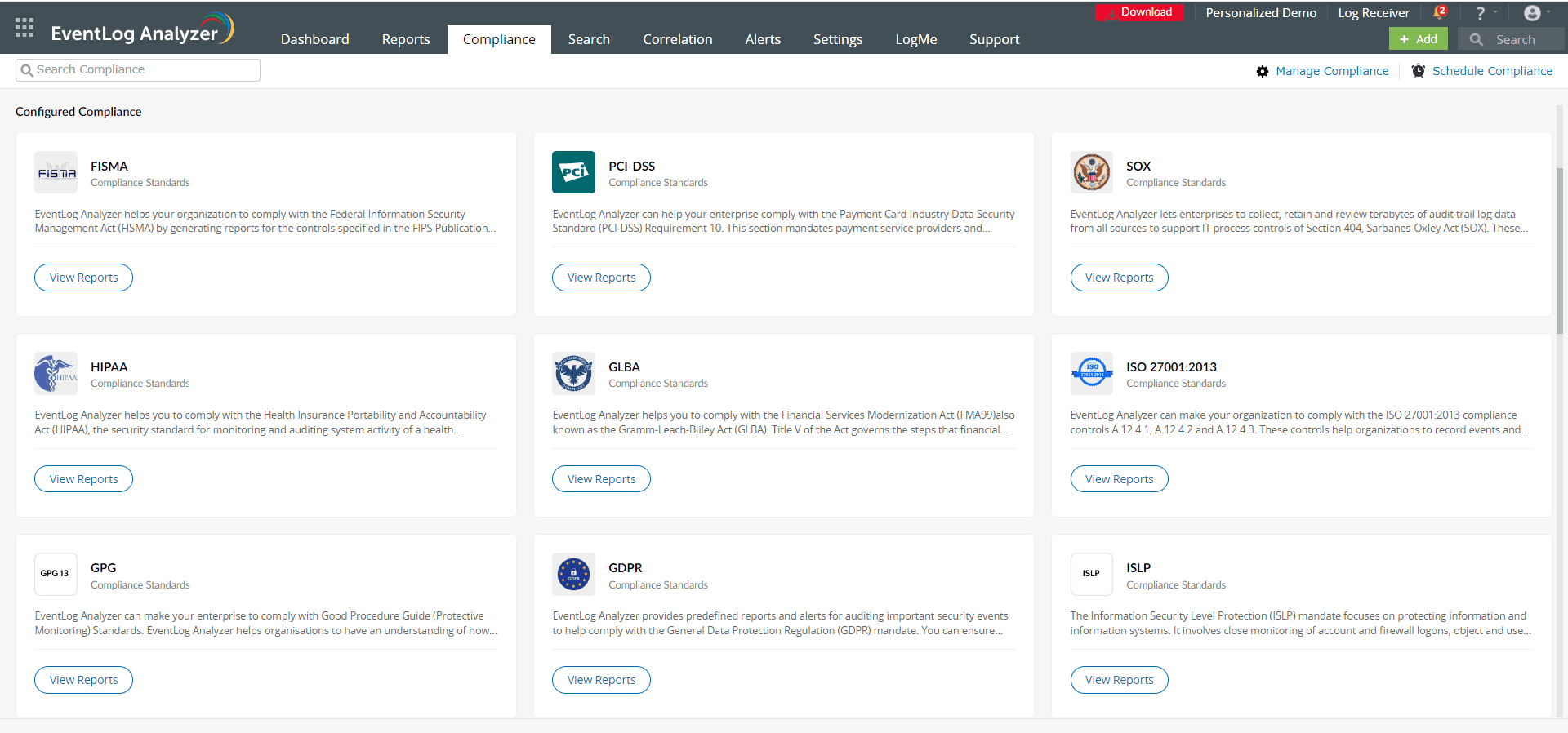Click the ISLP card title
This screenshot has height=733, width=1568.
[1138, 568]
